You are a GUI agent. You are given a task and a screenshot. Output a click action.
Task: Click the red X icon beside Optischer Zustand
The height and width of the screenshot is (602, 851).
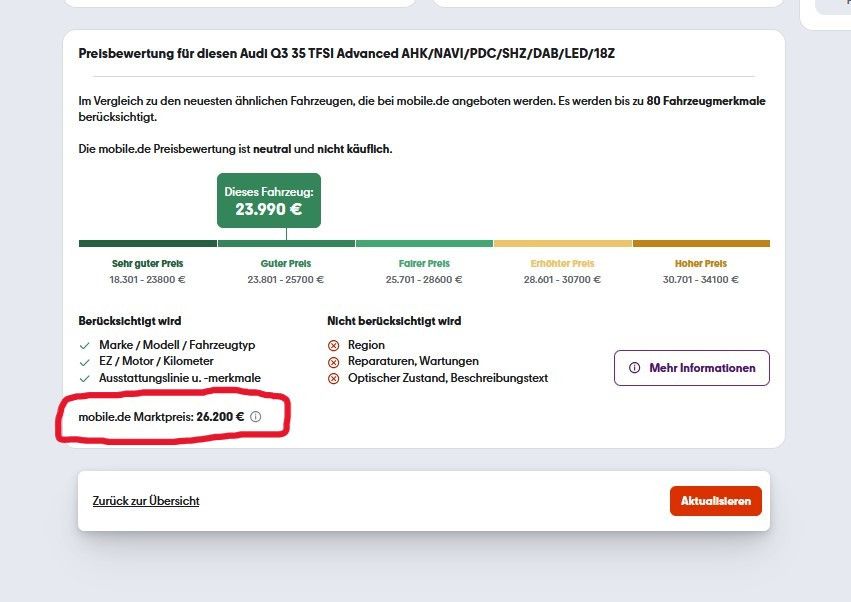[x=333, y=378]
